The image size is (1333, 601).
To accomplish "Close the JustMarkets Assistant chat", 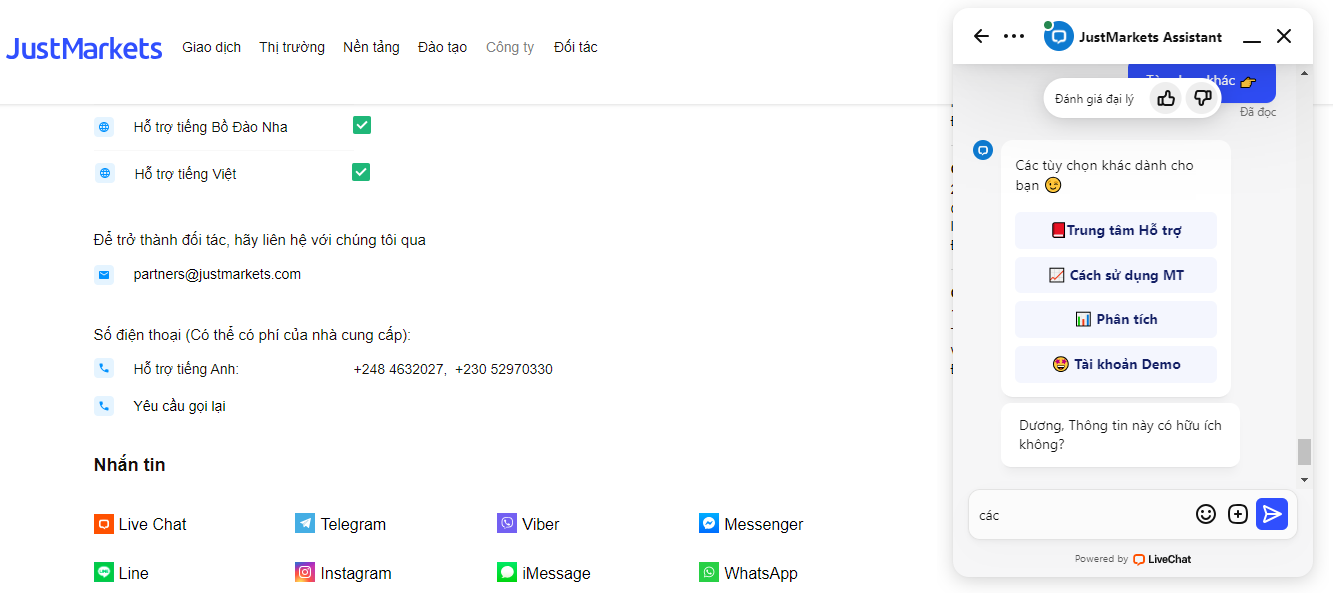I will (1284, 36).
